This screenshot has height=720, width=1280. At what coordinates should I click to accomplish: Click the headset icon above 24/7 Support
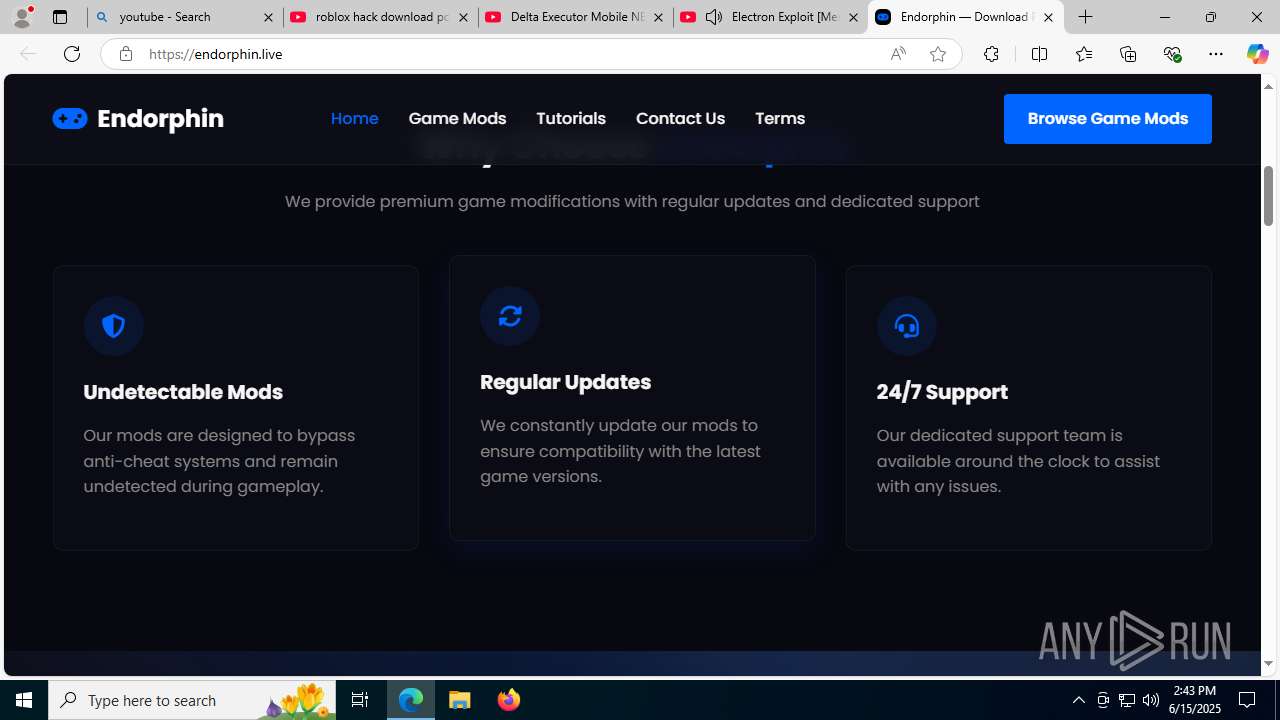coord(906,325)
